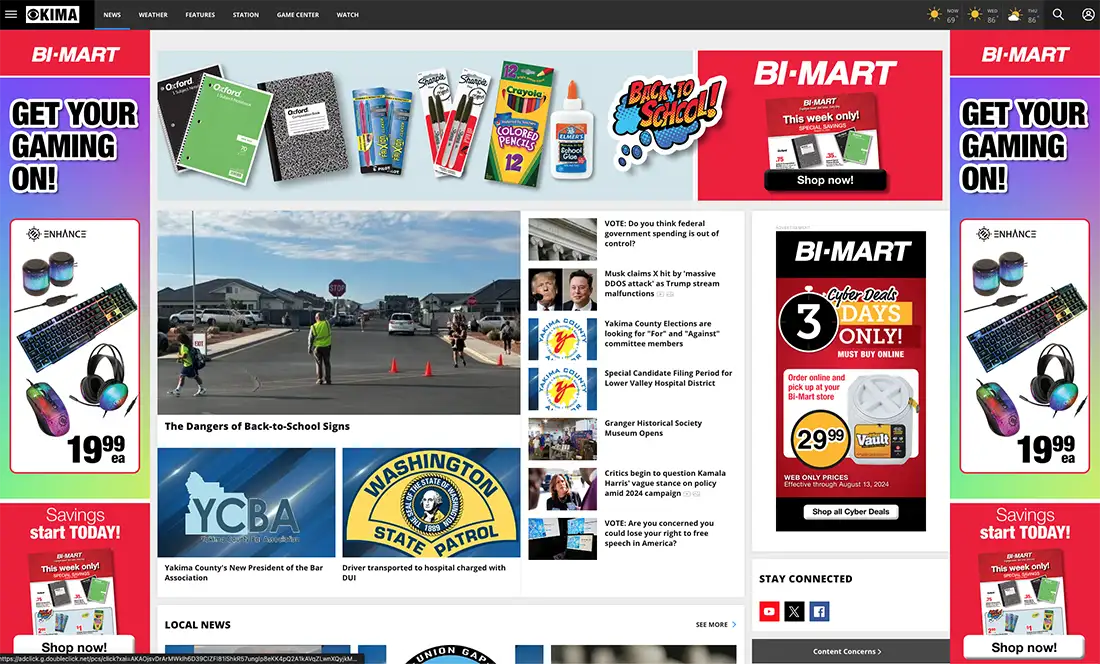Click the current weather sun icon labeled NOW
1100x664 pixels.
(x=934, y=14)
